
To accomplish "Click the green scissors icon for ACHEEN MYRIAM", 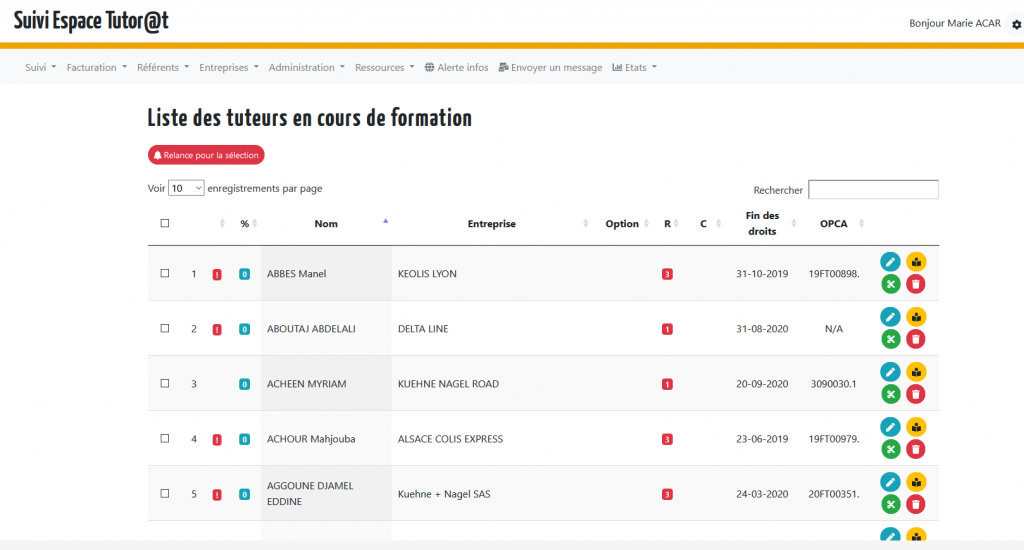I will point(890,394).
